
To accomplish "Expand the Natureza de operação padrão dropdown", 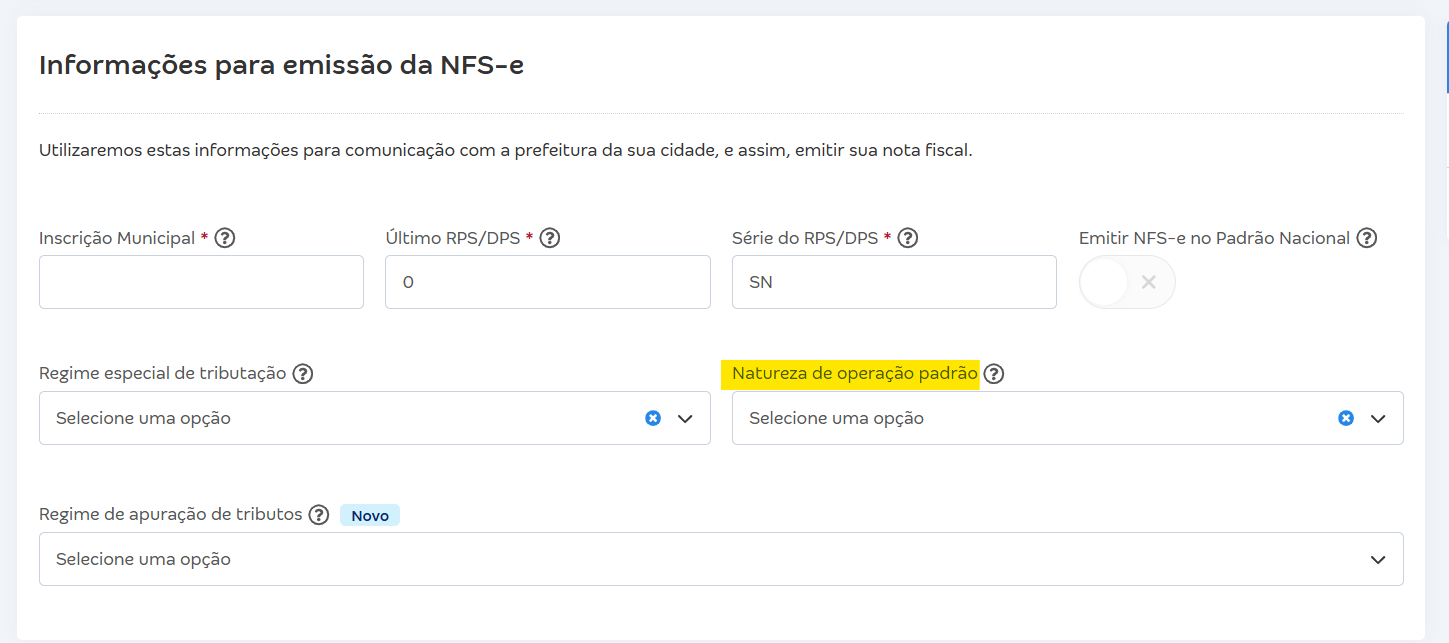I will coord(1378,417).
